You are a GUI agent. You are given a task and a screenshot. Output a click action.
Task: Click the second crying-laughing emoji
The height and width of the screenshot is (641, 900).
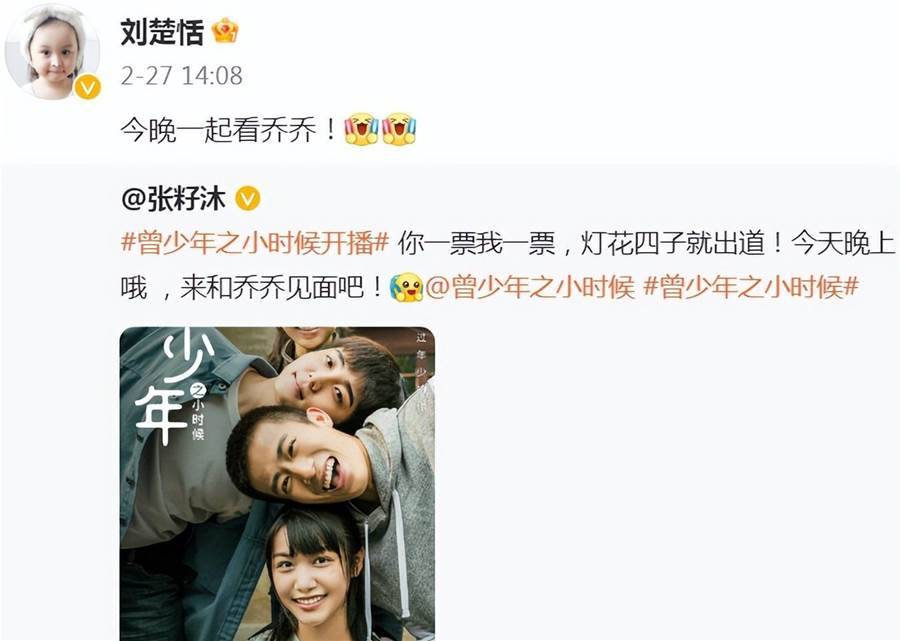tap(399, 129)
